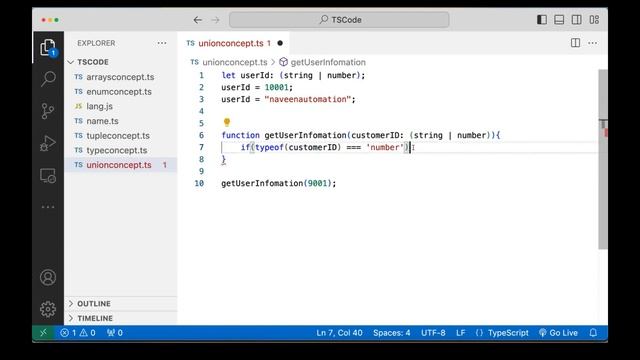Show additional views ellipsis in activity bar
The image size is (640, 360).
coord(48,207)
